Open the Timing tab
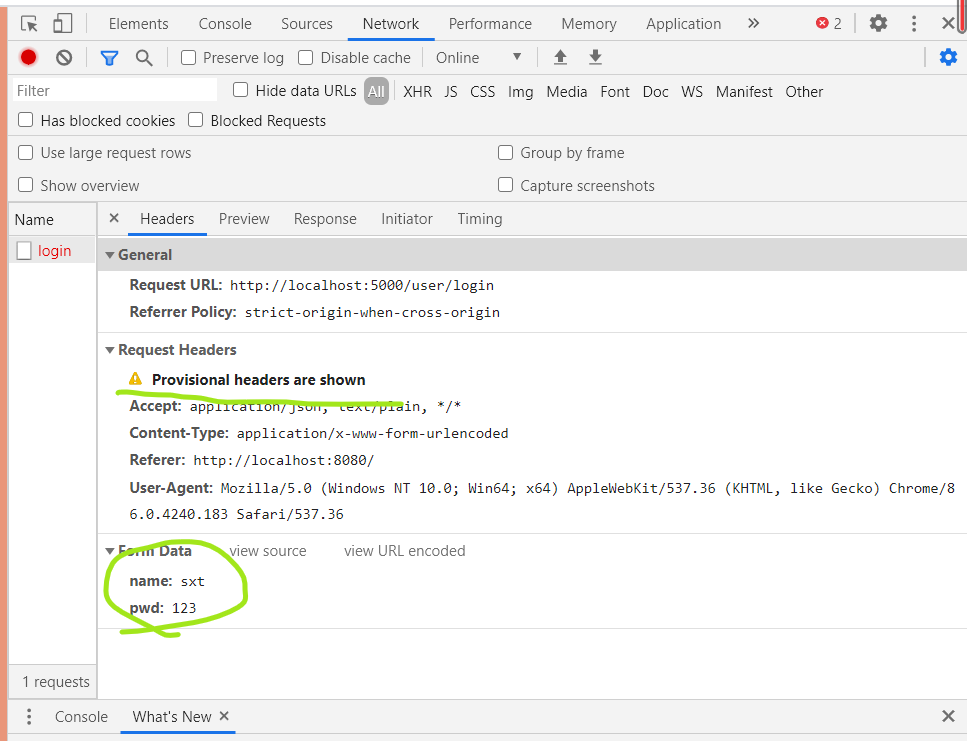967x741 pixels. pos(480,219)
